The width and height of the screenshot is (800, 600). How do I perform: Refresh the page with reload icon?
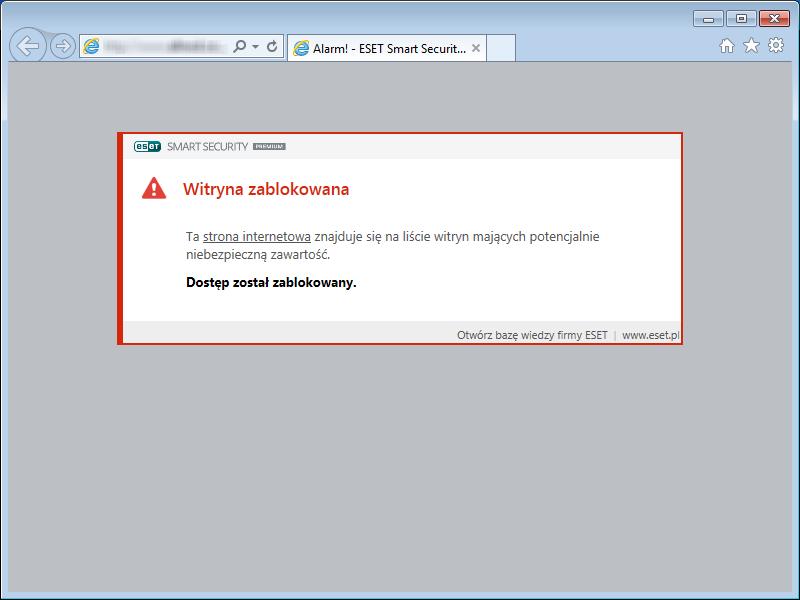coord(272,46)
